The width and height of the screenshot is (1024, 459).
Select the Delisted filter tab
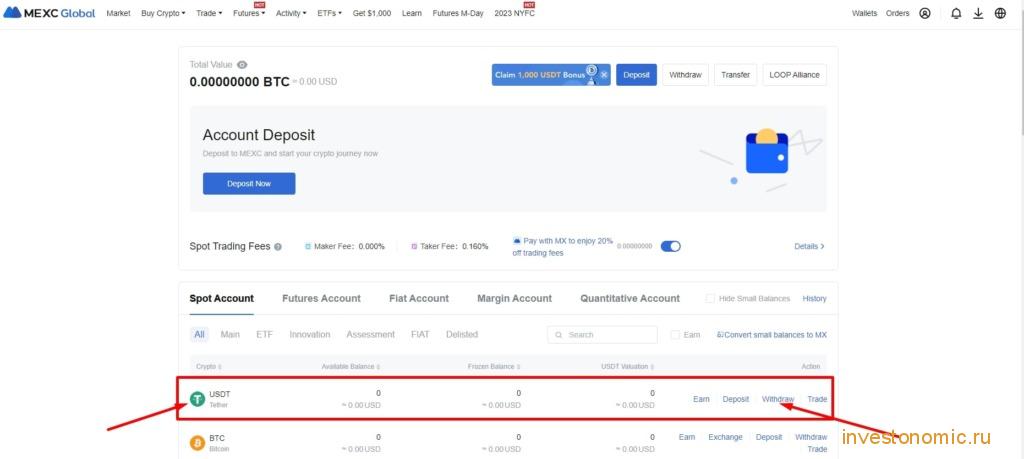click(462, 334)
